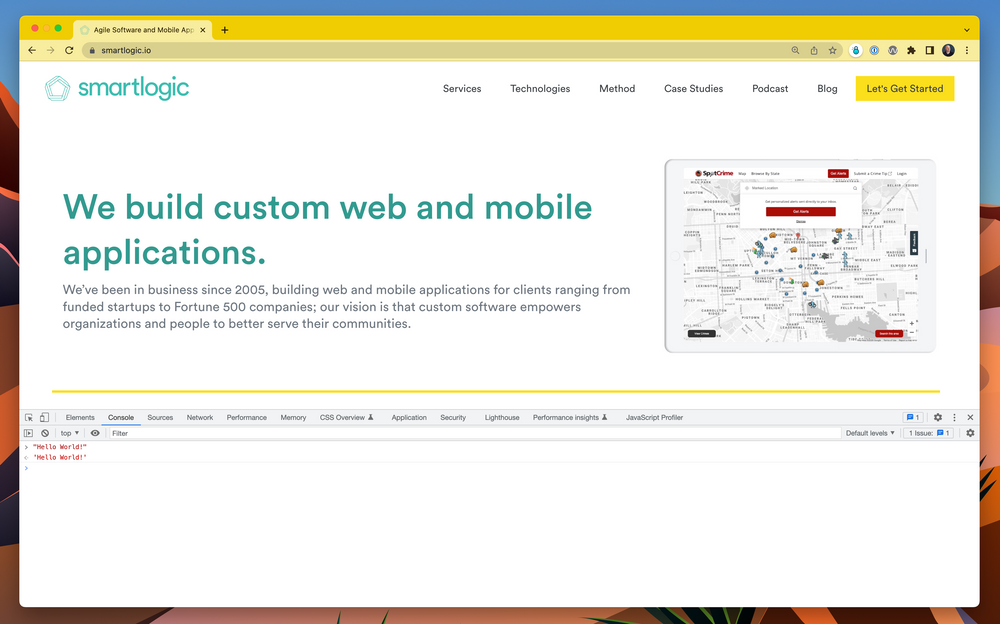Open the Case Studies nav link
The width and height of the screenshot is (1000, 624).
pyautogui.click(x=693, y=89)
